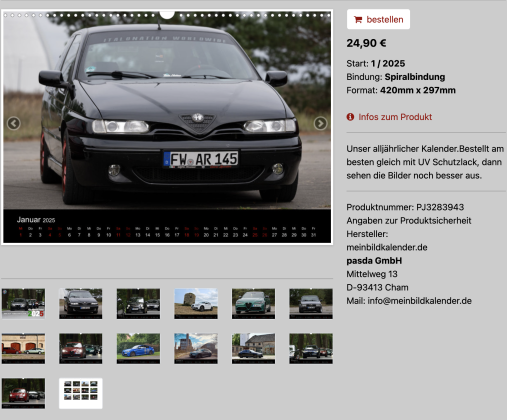Select dark red Alfa front view thumbnail

[x=81, y=348]
